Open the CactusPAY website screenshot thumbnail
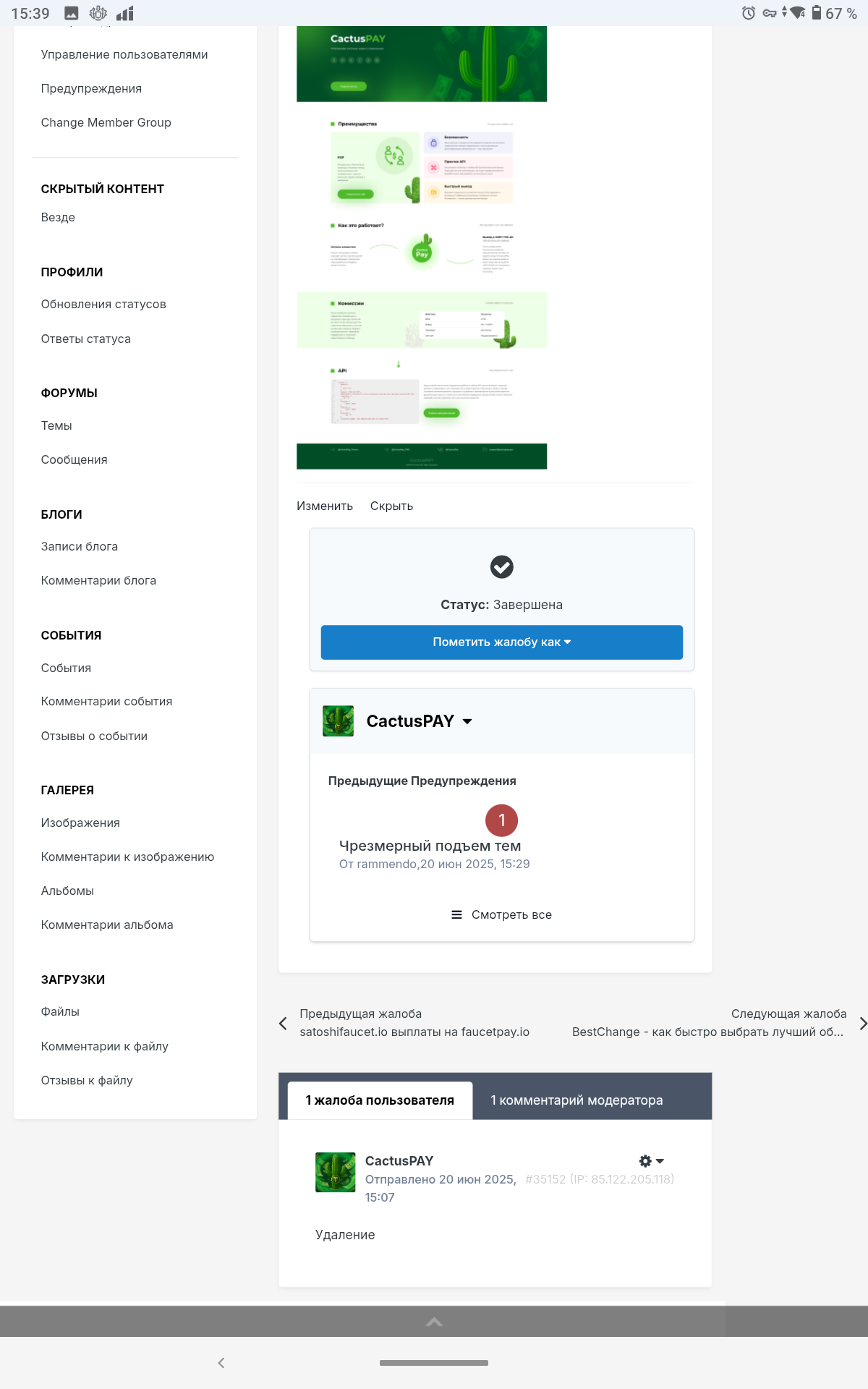The height and width of the screenshot is (1389, 868). pyautogui.click(x=422, y=247)
